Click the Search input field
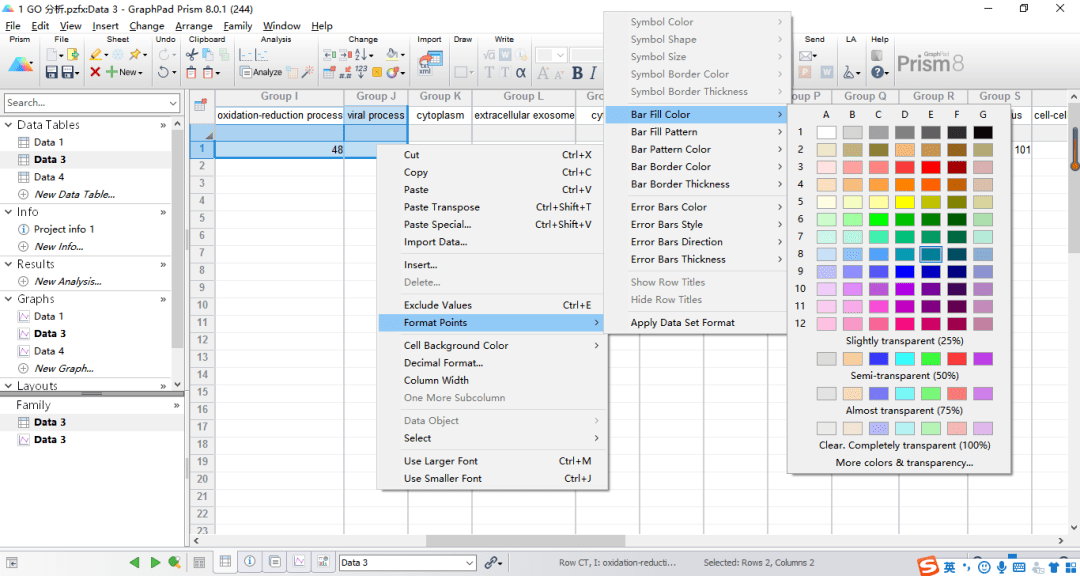The image size is (1080, 576). click(78, 102)
